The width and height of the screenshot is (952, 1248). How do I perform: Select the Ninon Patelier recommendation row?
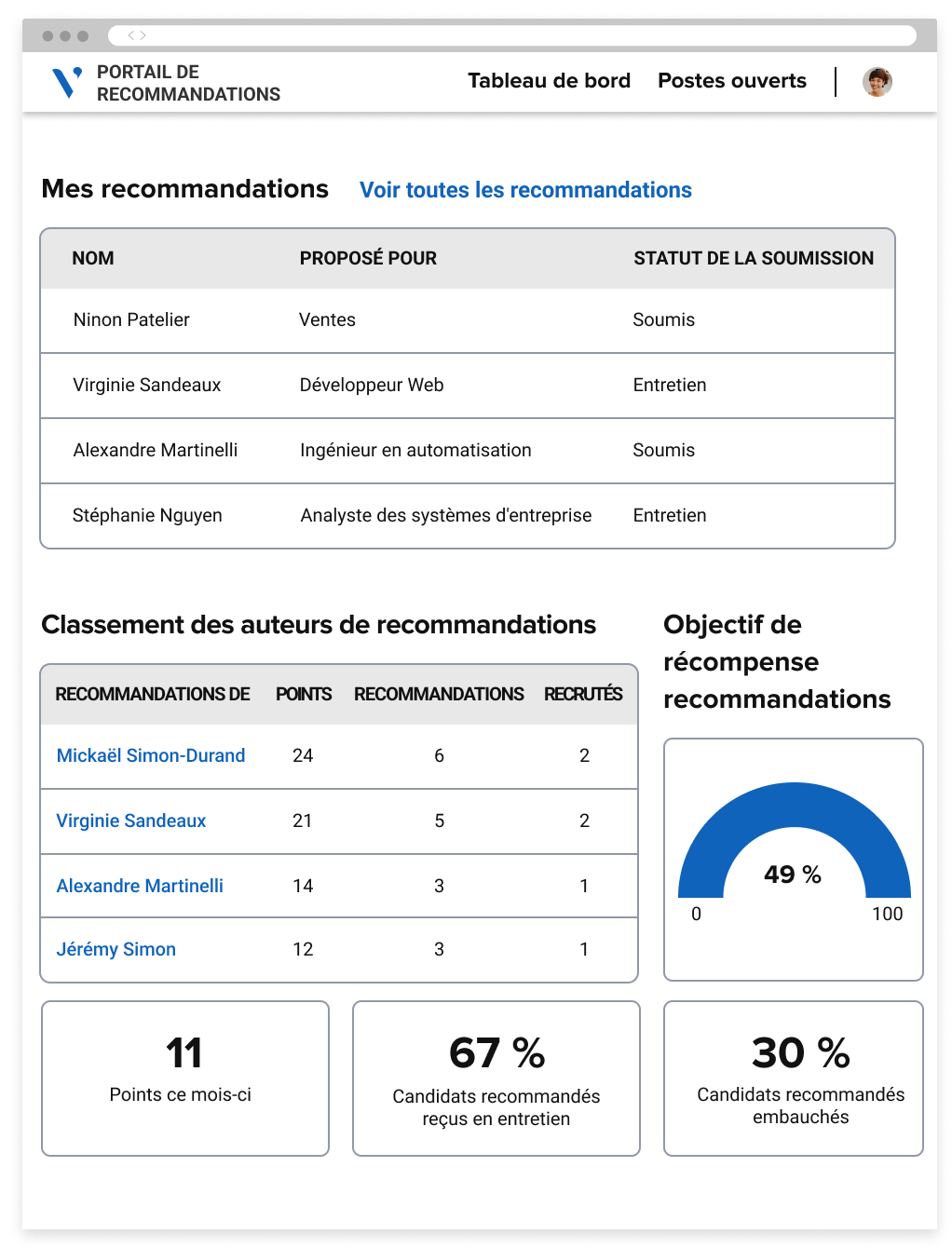pyautogui.click(x=468, y=320)
